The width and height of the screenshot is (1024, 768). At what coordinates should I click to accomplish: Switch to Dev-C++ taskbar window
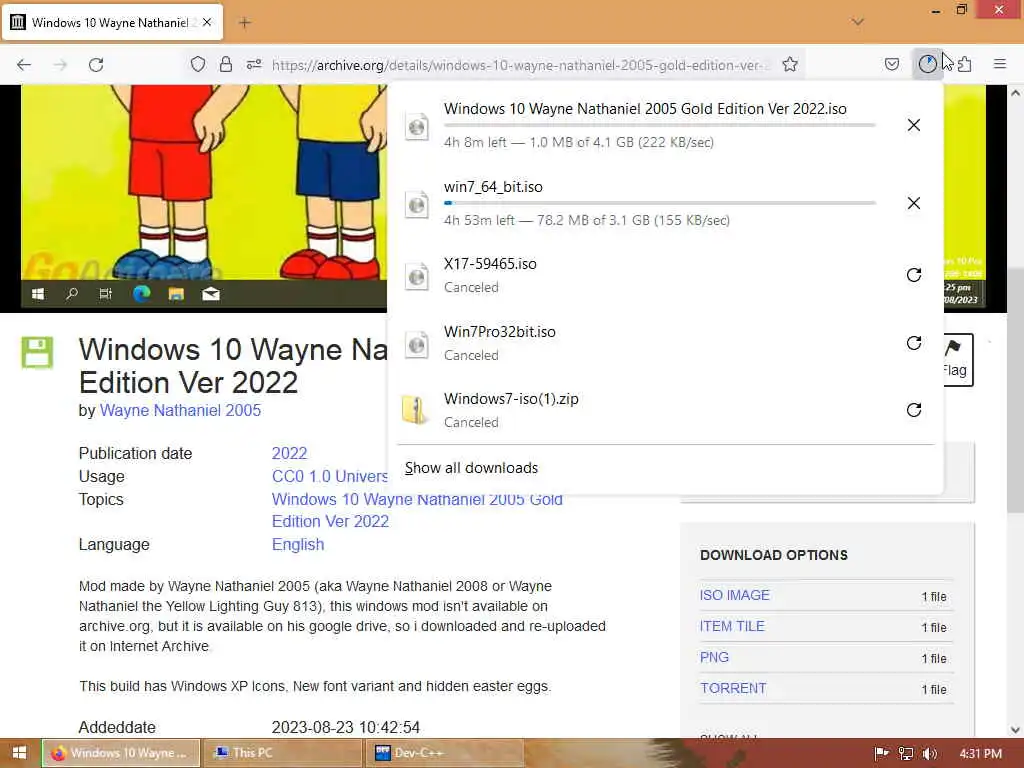445,752
